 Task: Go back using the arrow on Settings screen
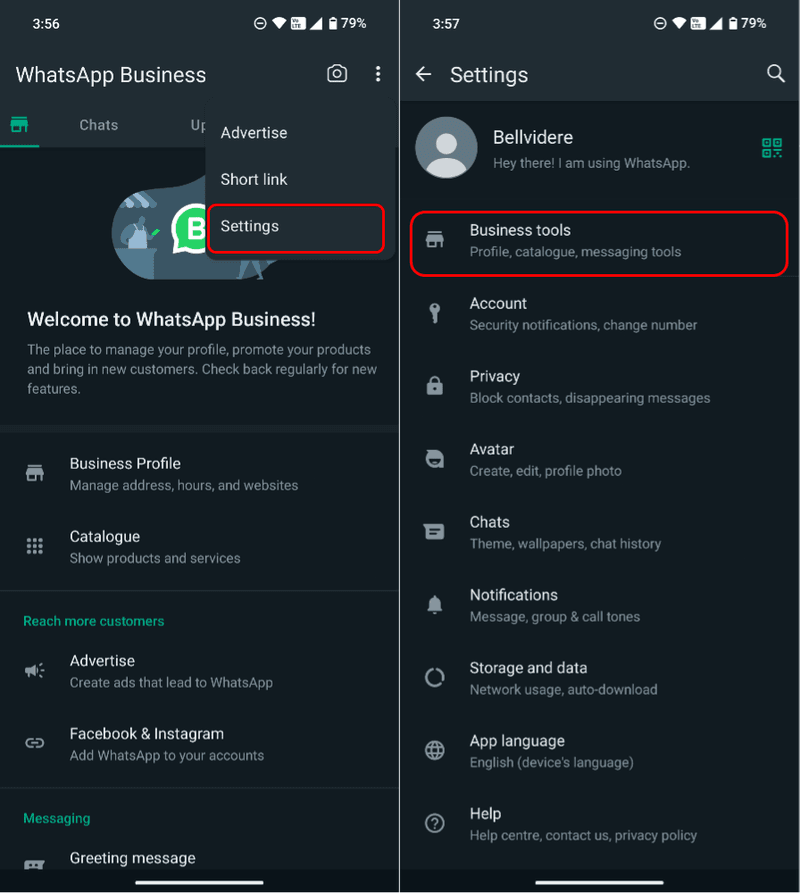pos(423,74)
